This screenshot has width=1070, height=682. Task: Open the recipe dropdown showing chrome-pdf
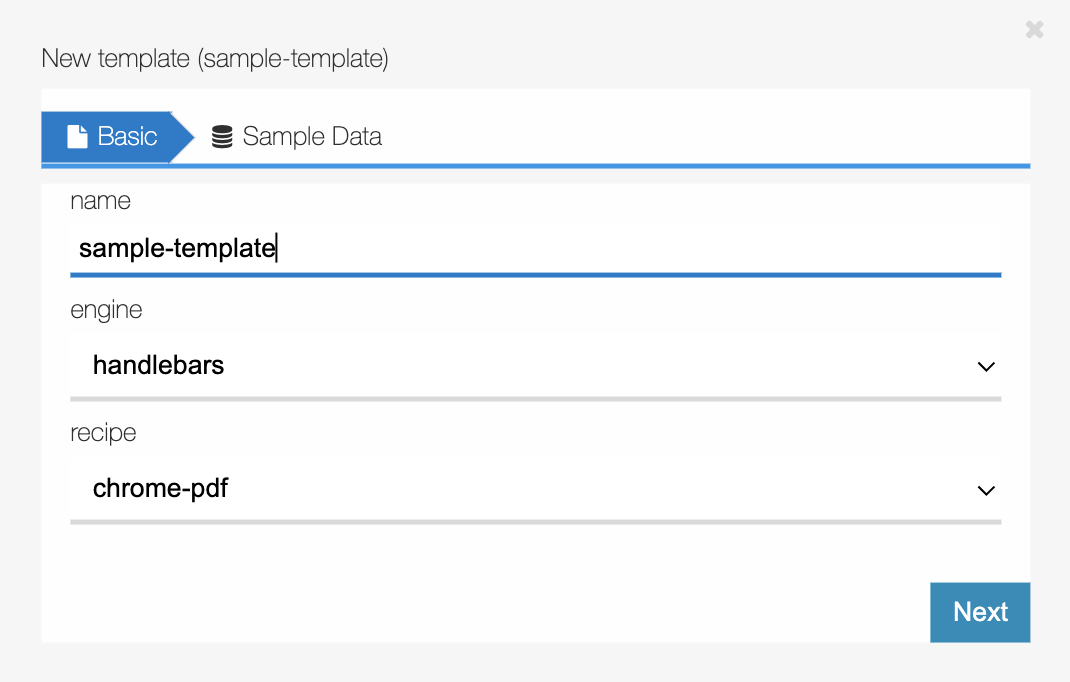500,490
